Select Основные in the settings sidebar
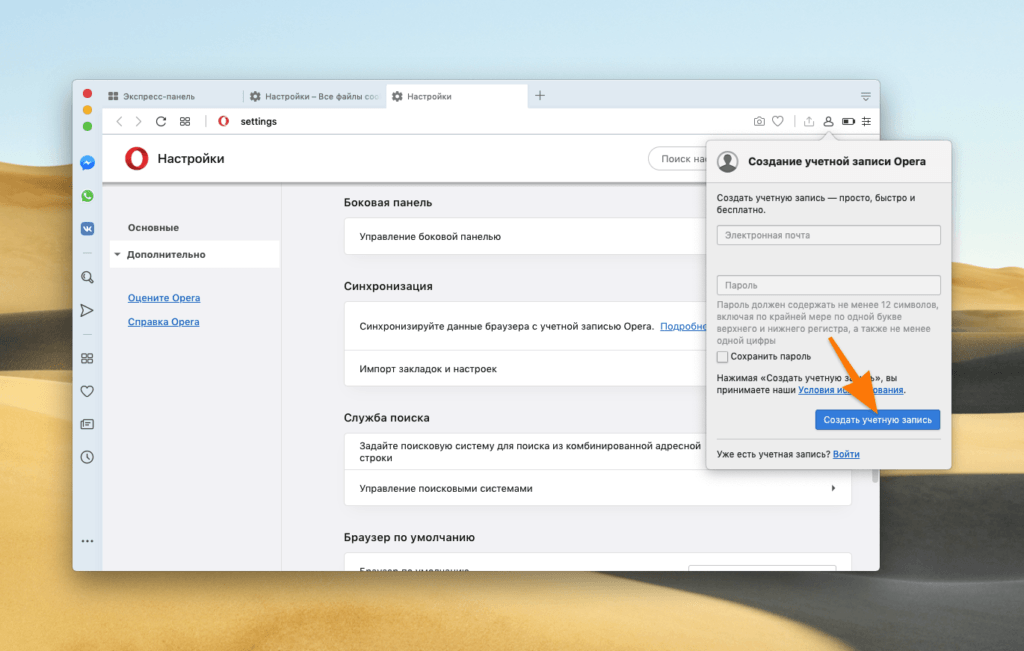This screenshot has height=651, width=1024. pos(153,228)
